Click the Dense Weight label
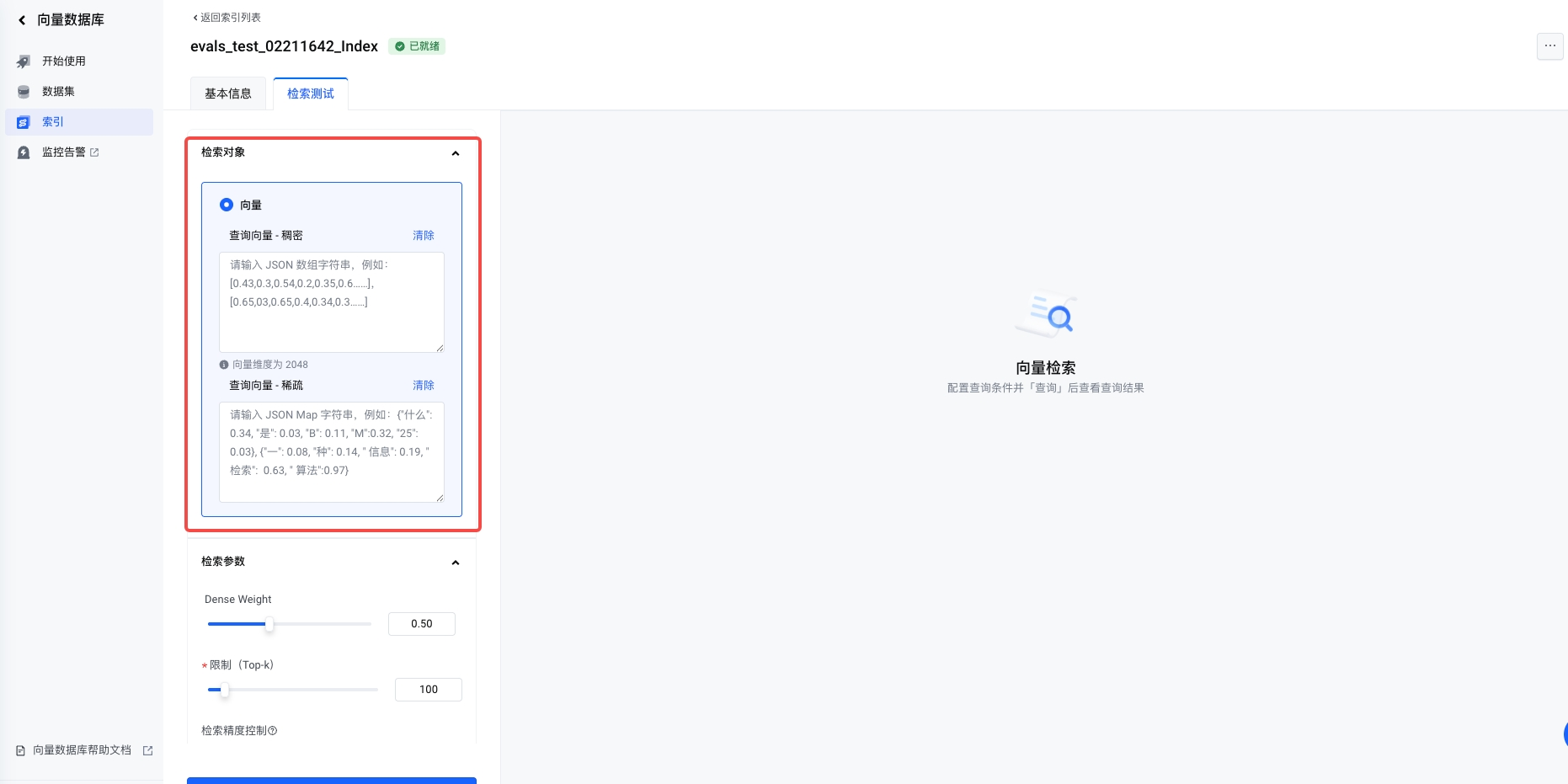Image resolution: width=1568 pixels, height=784 pixels. click(238, 600)
